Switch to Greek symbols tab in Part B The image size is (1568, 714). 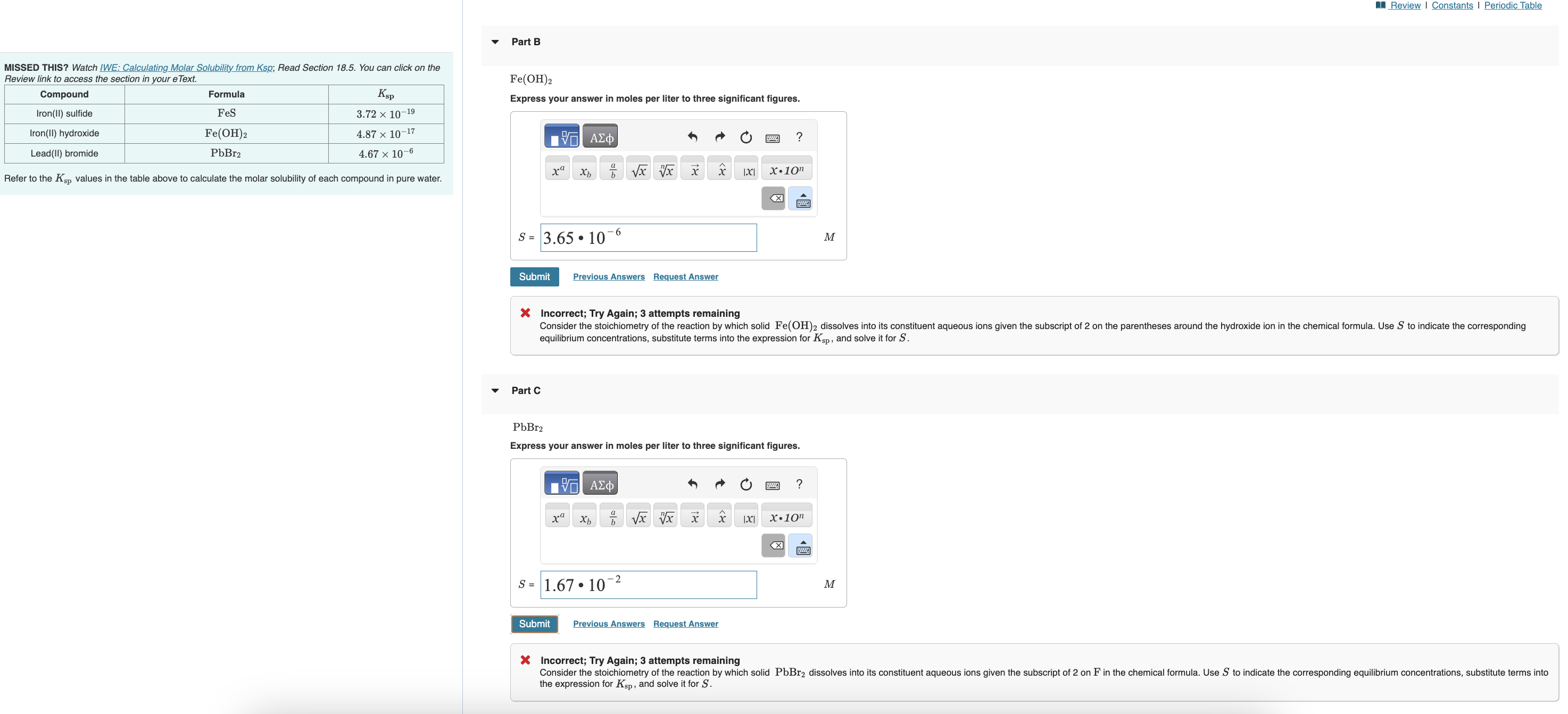coord(601,137)
